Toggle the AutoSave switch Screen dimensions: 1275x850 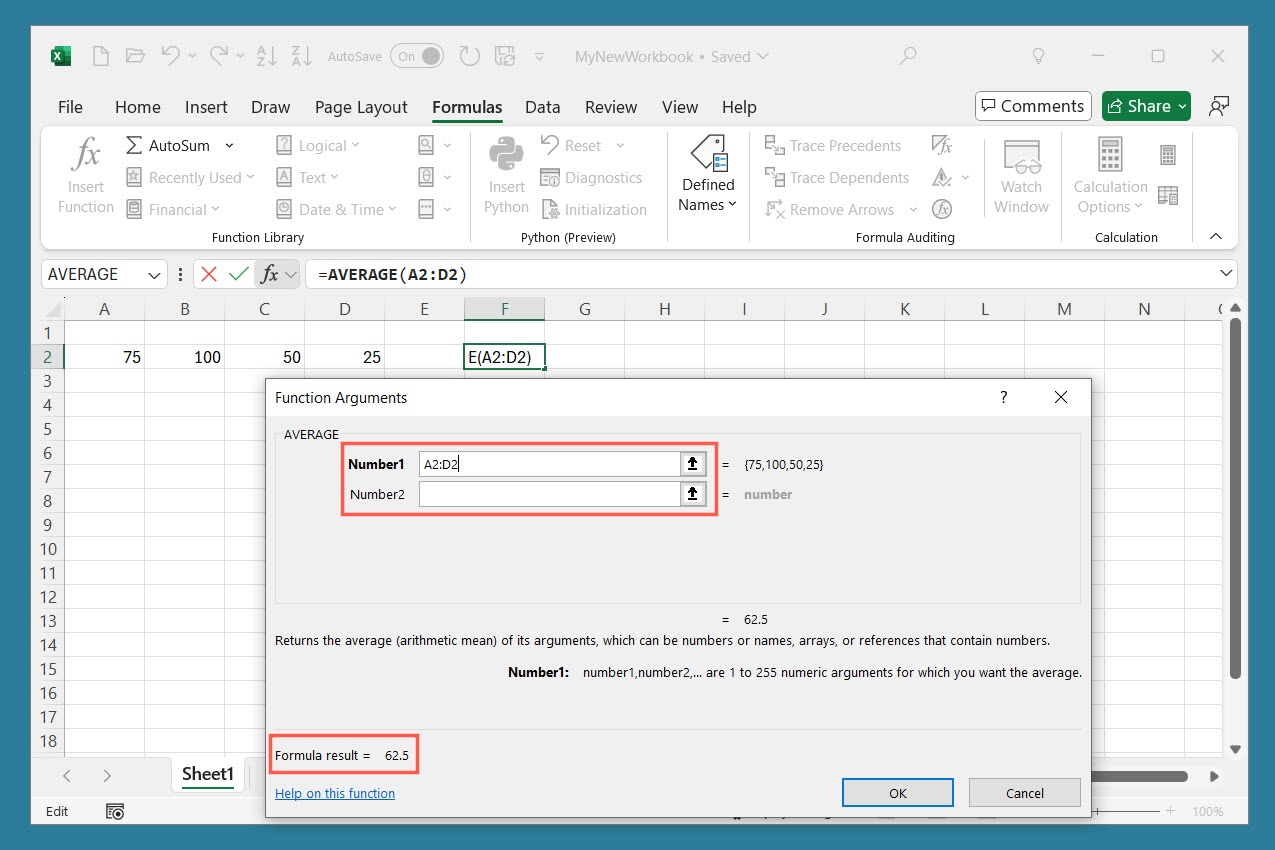417,56
